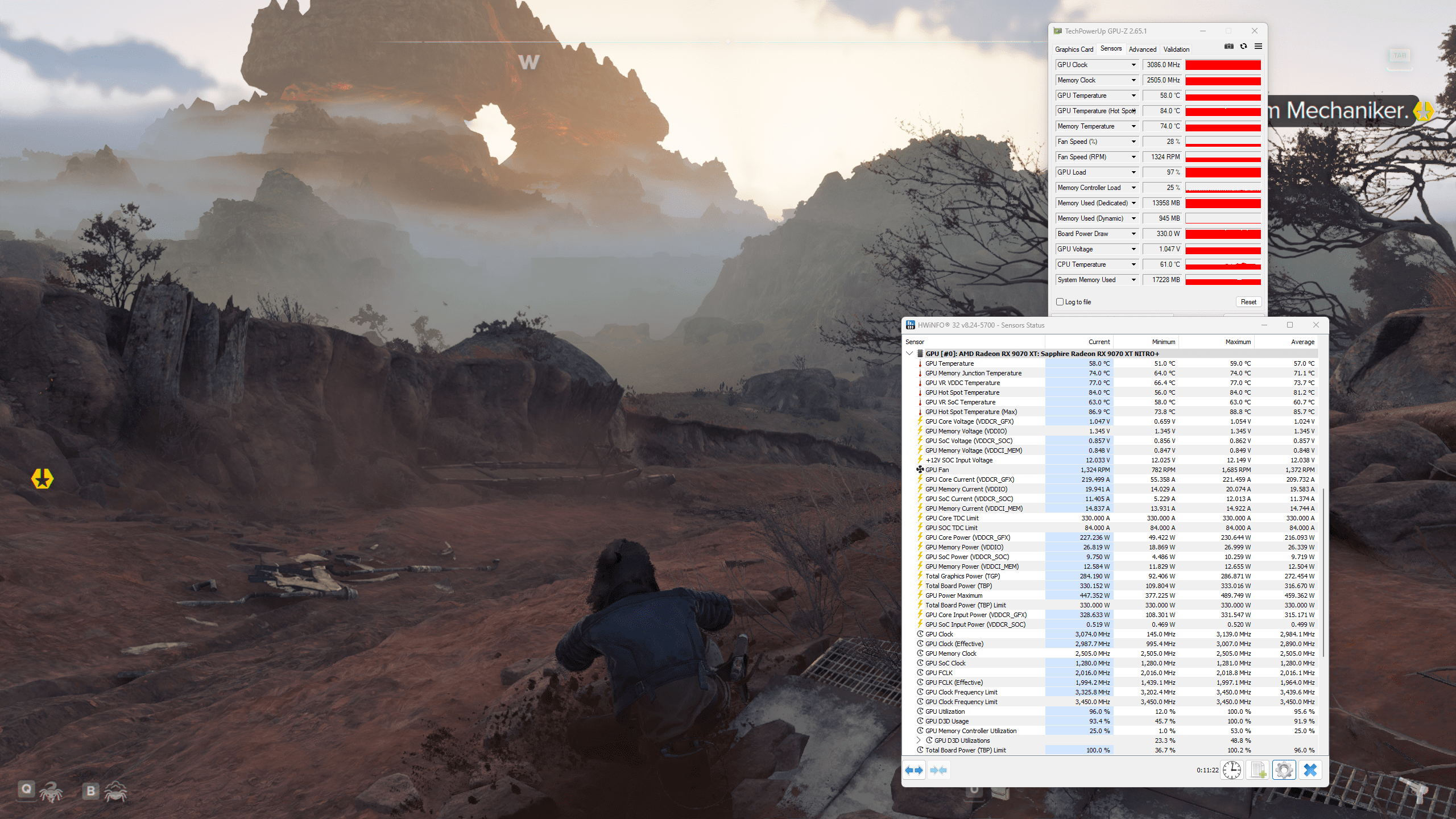Click the Fan Speed (%) graph bar

(x=1223, y=142)
